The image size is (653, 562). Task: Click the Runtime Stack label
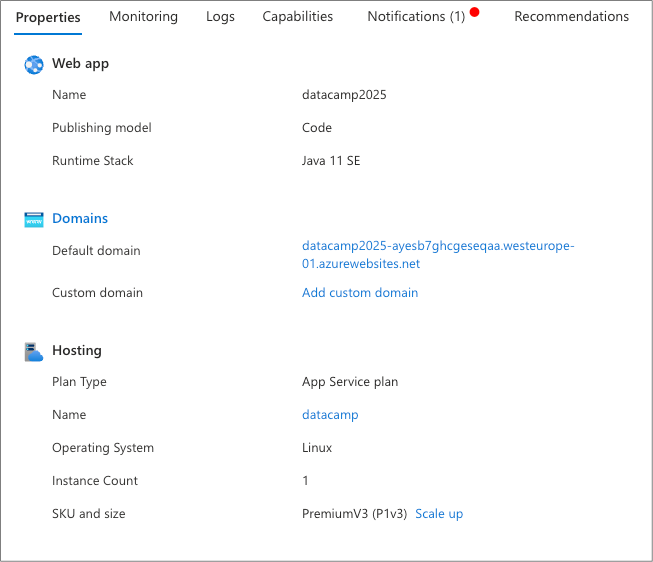point(92,161)
